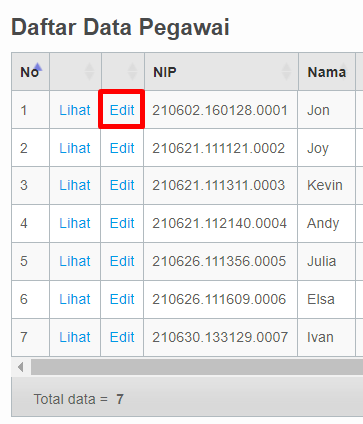Sort by NIP using its header arrows
Viewport: 363px width, 424px height.
(x=286, y=72)
